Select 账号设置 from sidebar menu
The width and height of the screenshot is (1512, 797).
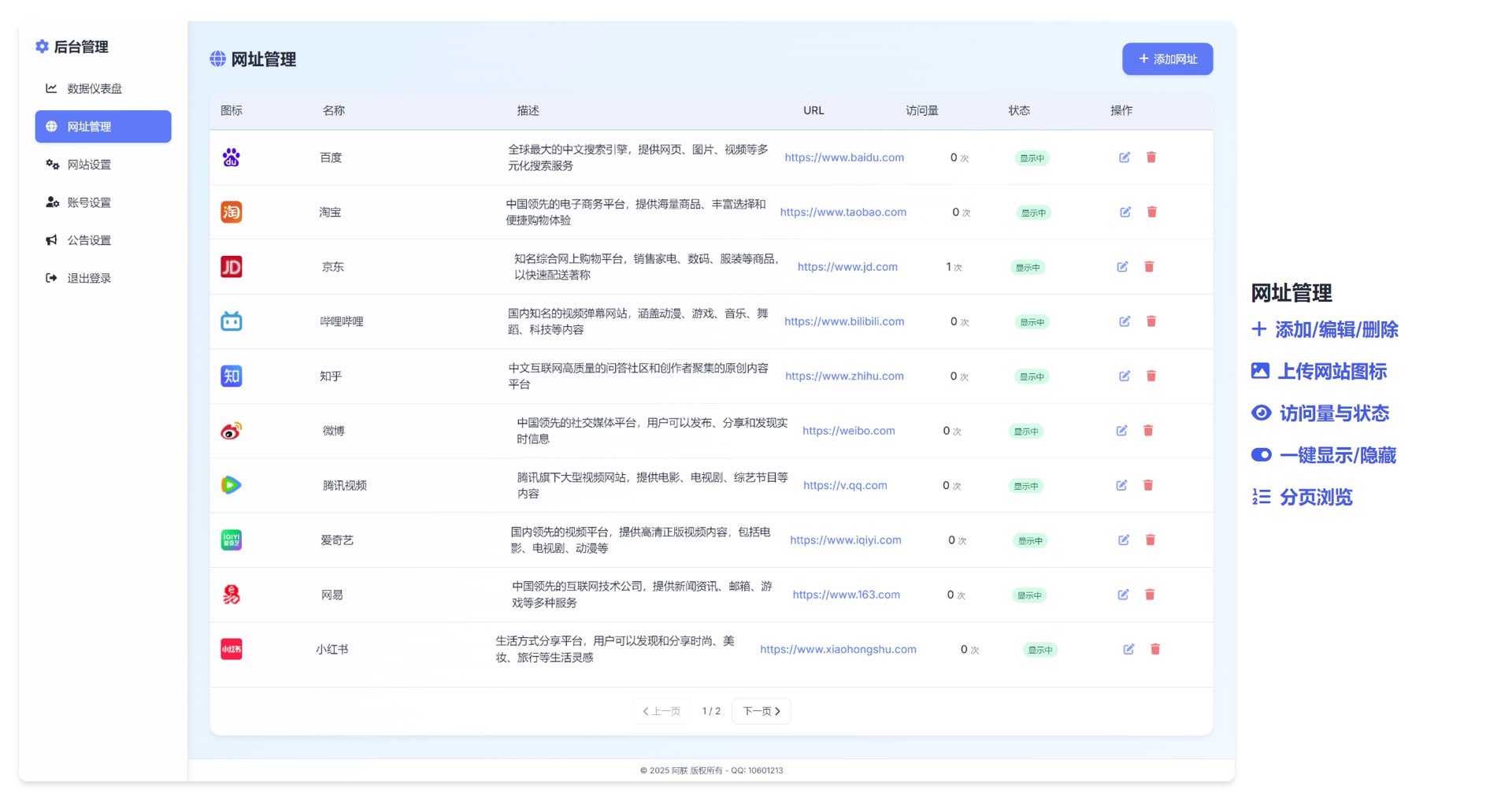coord(89,202)
